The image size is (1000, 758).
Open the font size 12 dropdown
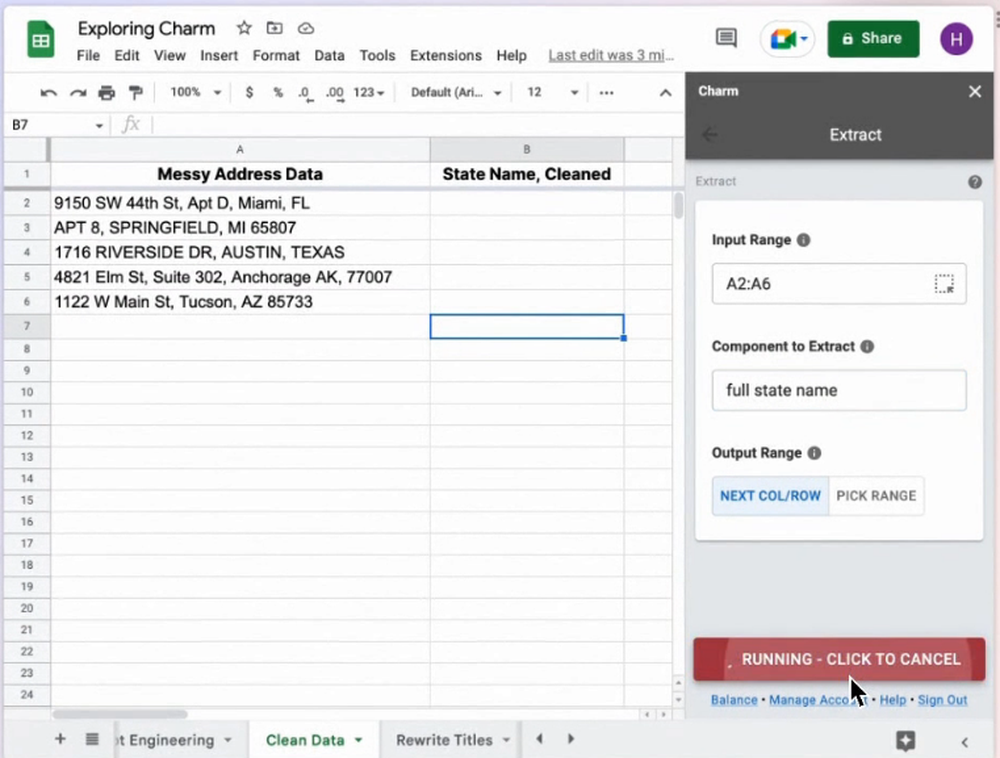(552, 93)
